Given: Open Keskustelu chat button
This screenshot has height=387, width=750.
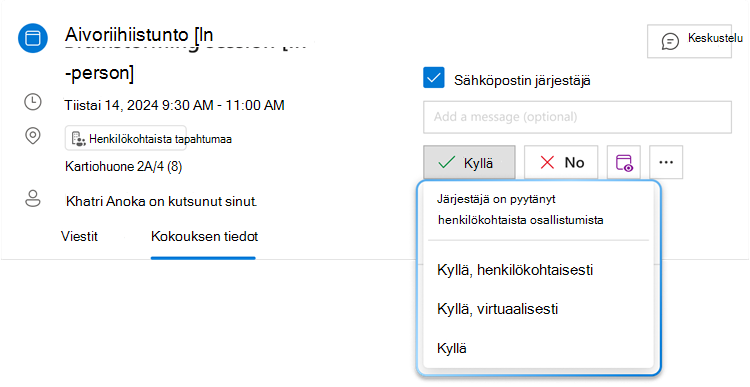Looking at the screenshot, I should click(x=689, y=41).
